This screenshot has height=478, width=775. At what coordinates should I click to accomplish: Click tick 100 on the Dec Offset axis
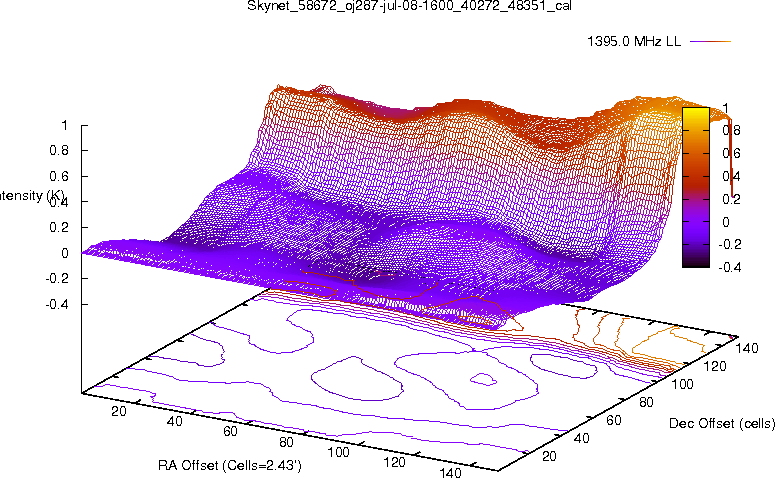point(683,384)
